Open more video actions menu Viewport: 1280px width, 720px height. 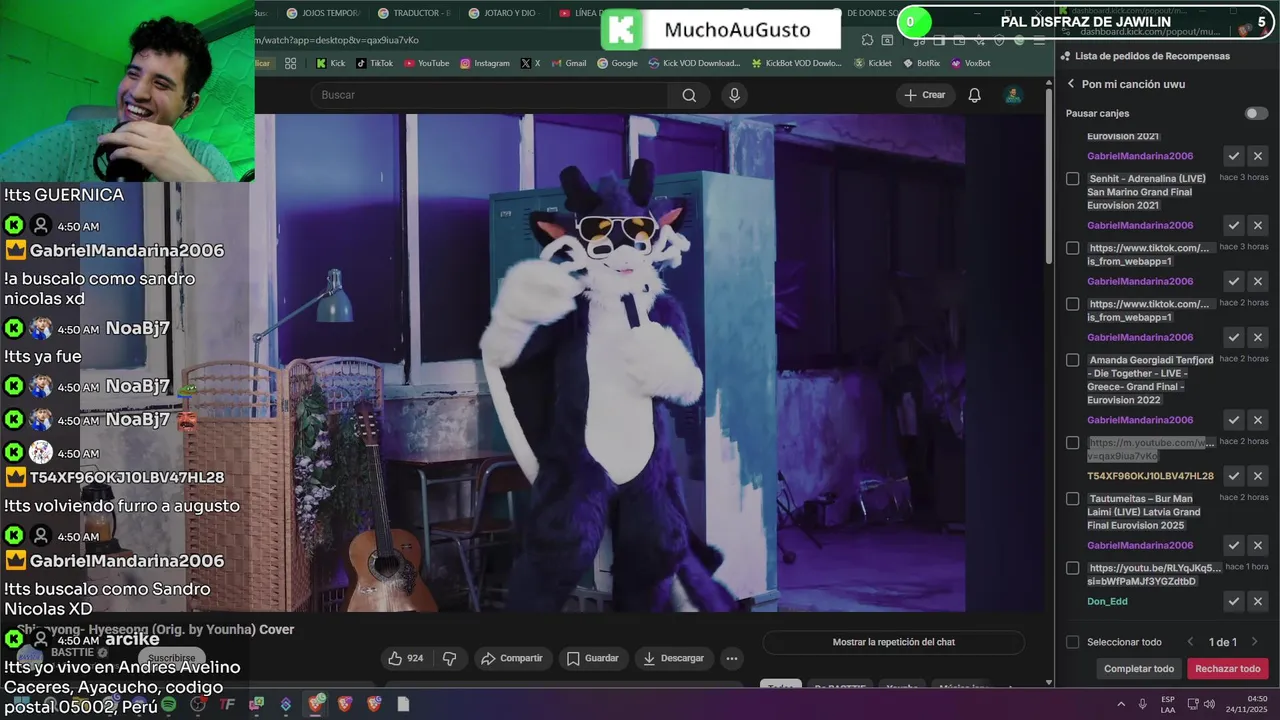(x=732, y=658)
